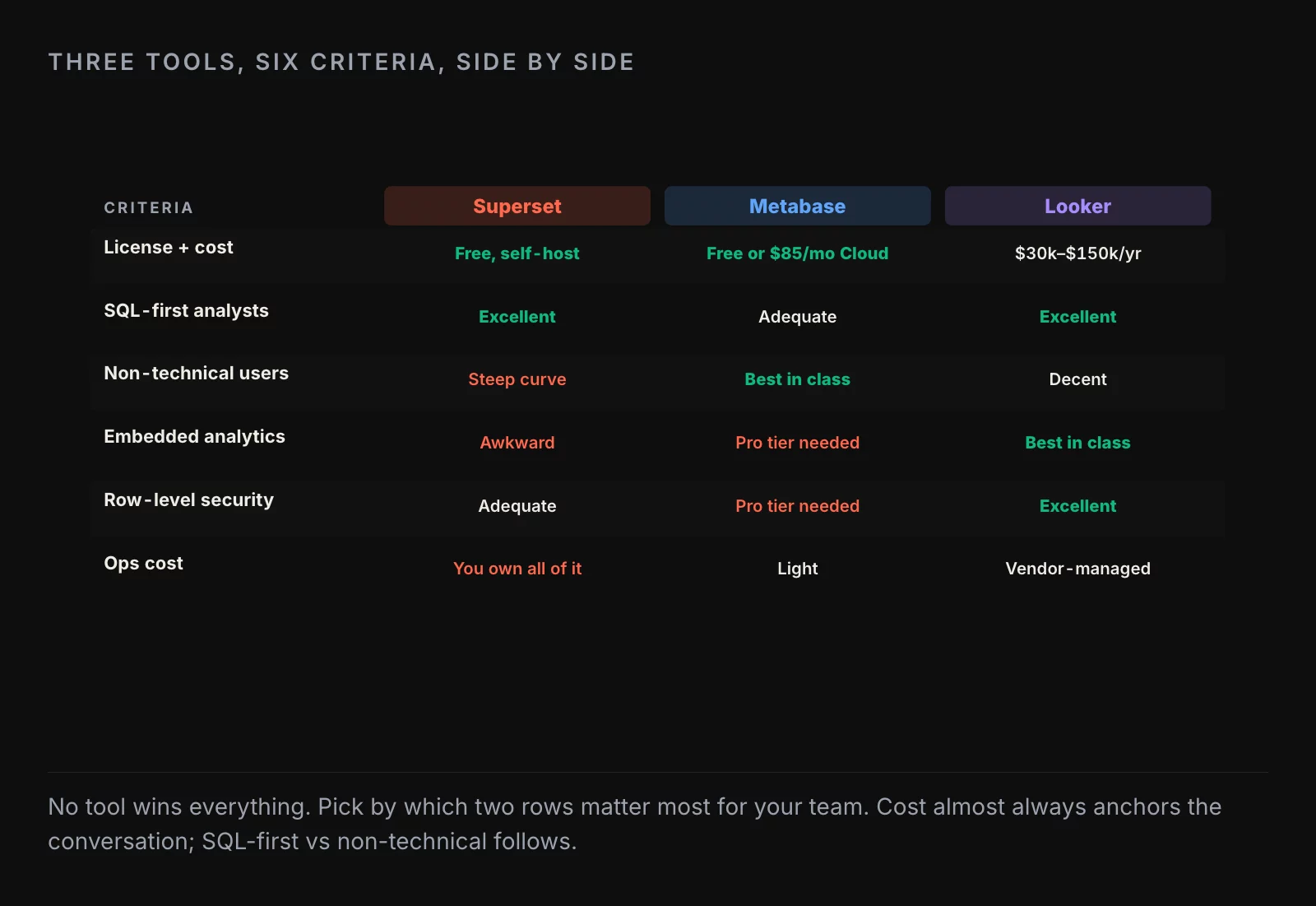Click the 'Three tools, six criteria' heading
This screenshot has width=1316, height=906.
coord(341,62)
